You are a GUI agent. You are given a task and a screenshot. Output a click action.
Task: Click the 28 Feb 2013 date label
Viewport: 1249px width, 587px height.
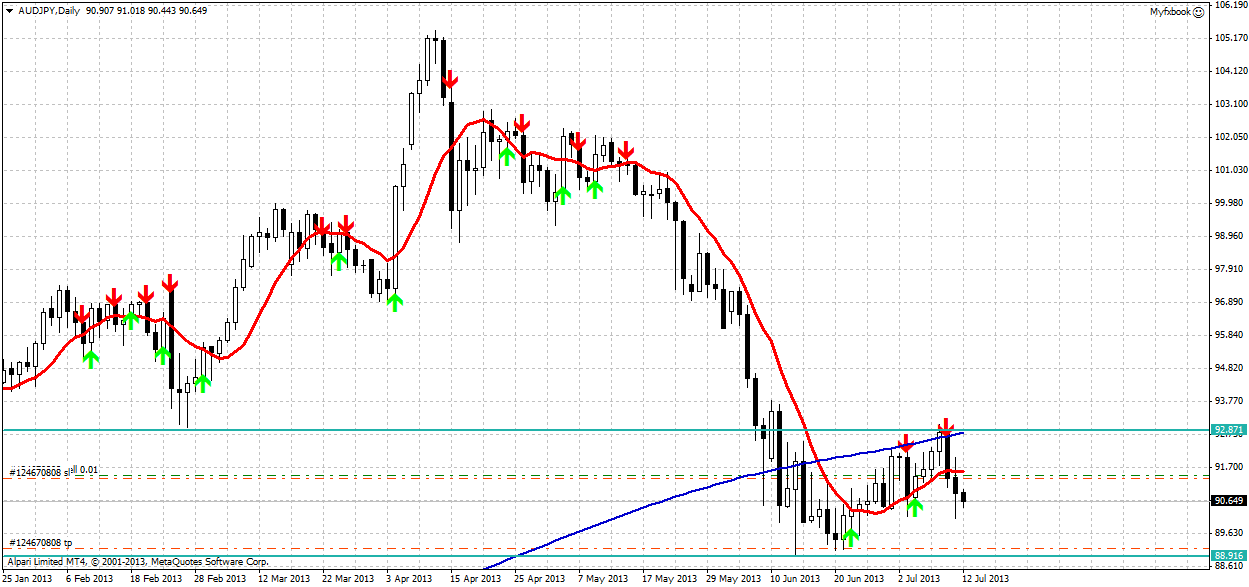tap(220, 579)
